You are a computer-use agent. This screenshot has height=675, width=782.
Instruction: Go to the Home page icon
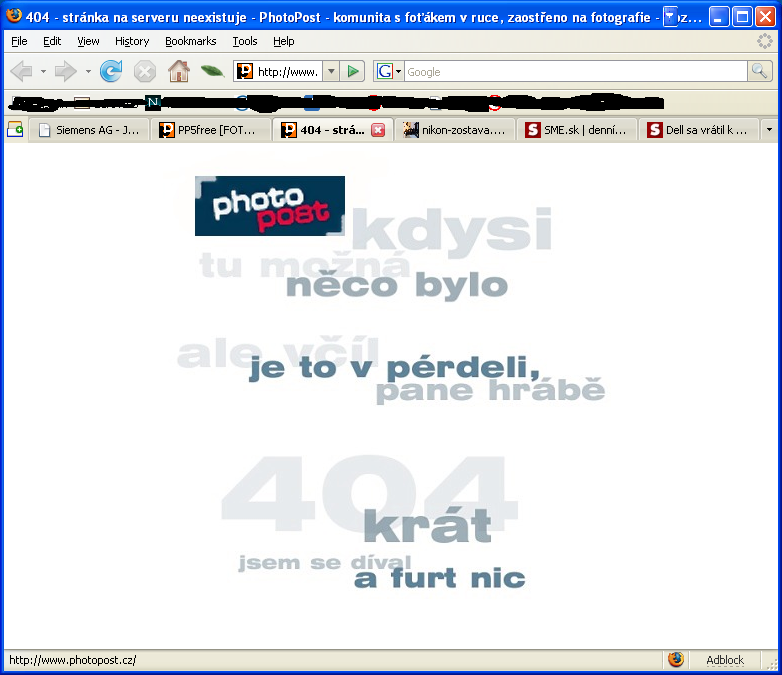(178, 71)
